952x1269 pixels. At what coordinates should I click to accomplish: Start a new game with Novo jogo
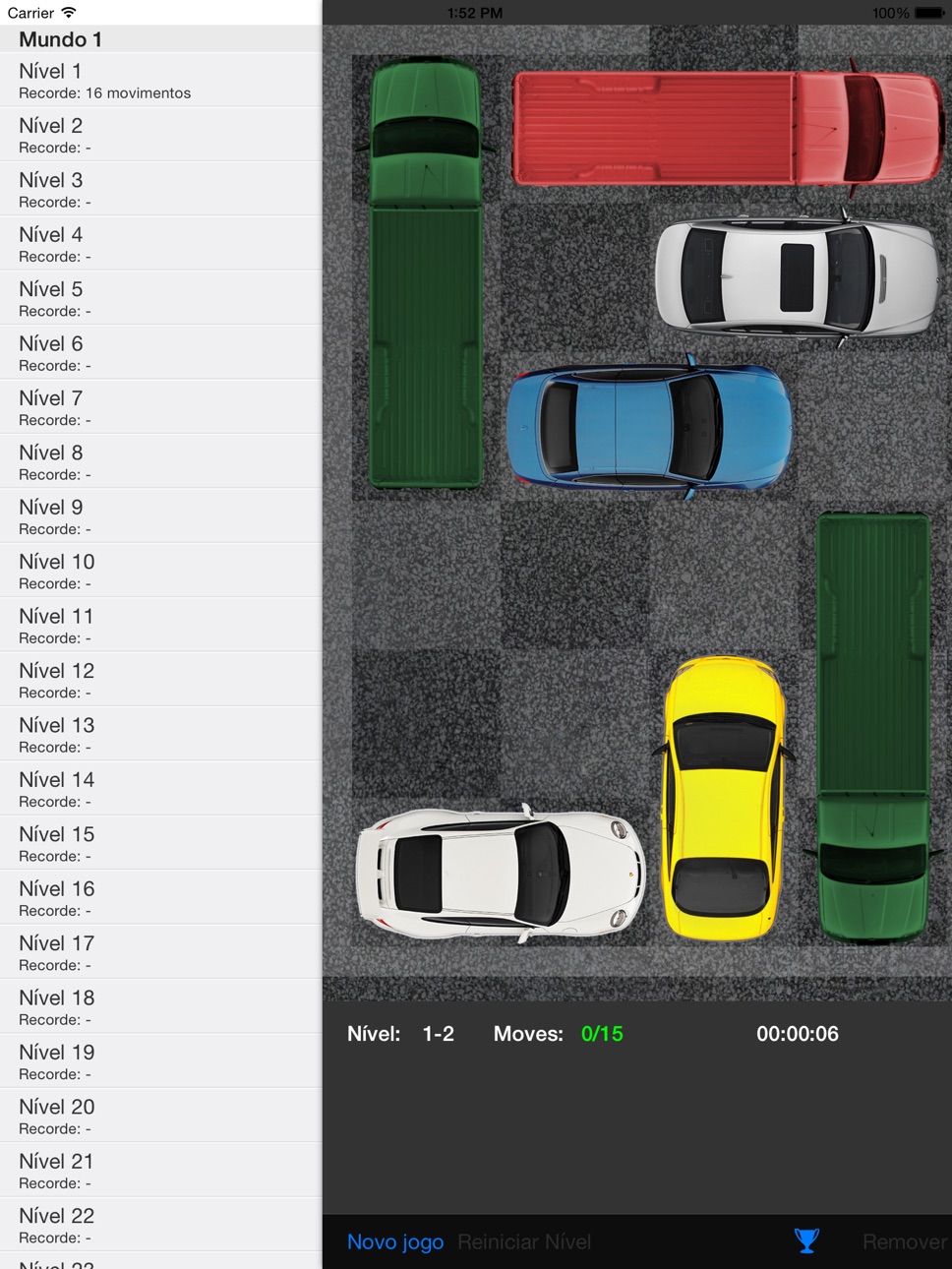(395, 1242)
